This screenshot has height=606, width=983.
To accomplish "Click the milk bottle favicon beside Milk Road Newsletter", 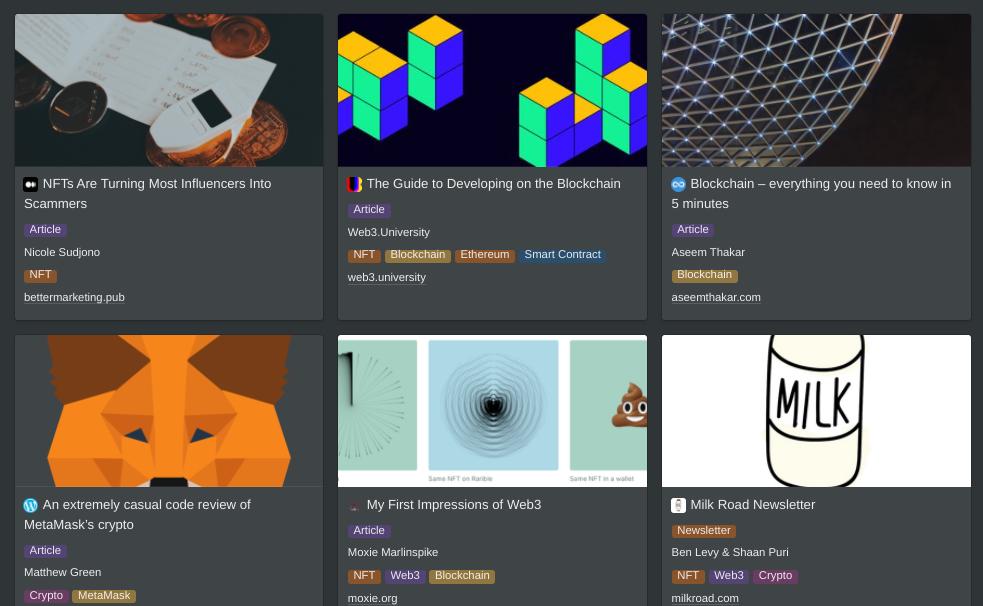I will coord(678,505).
